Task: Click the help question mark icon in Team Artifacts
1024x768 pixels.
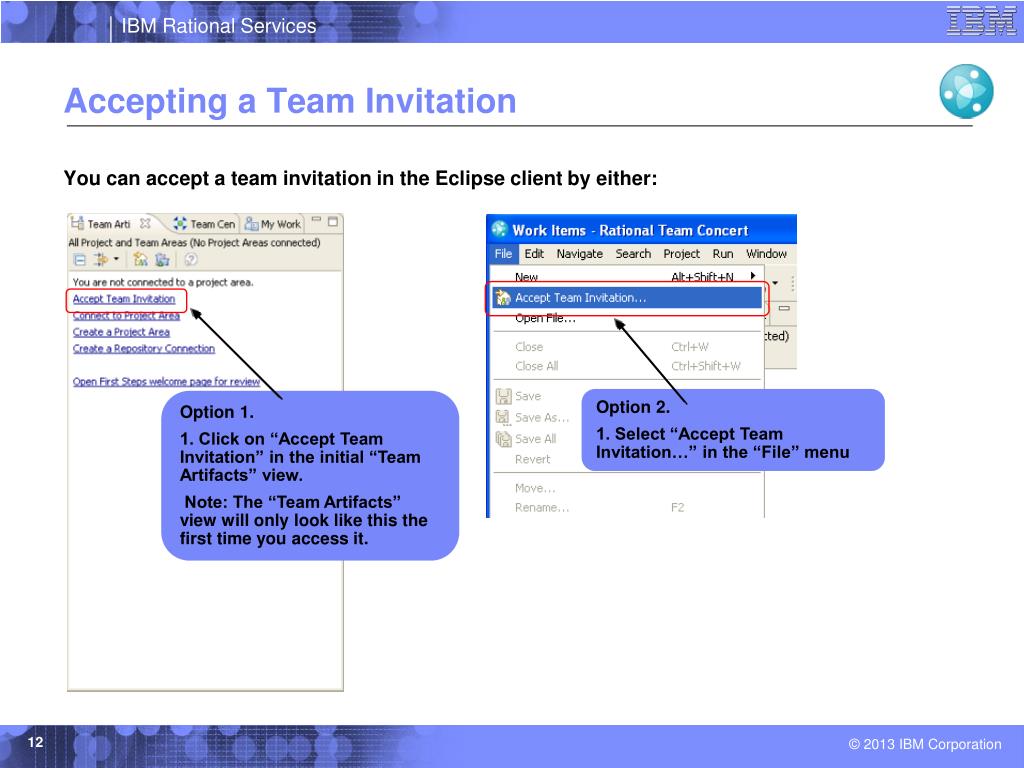Action: coord(191,260)
